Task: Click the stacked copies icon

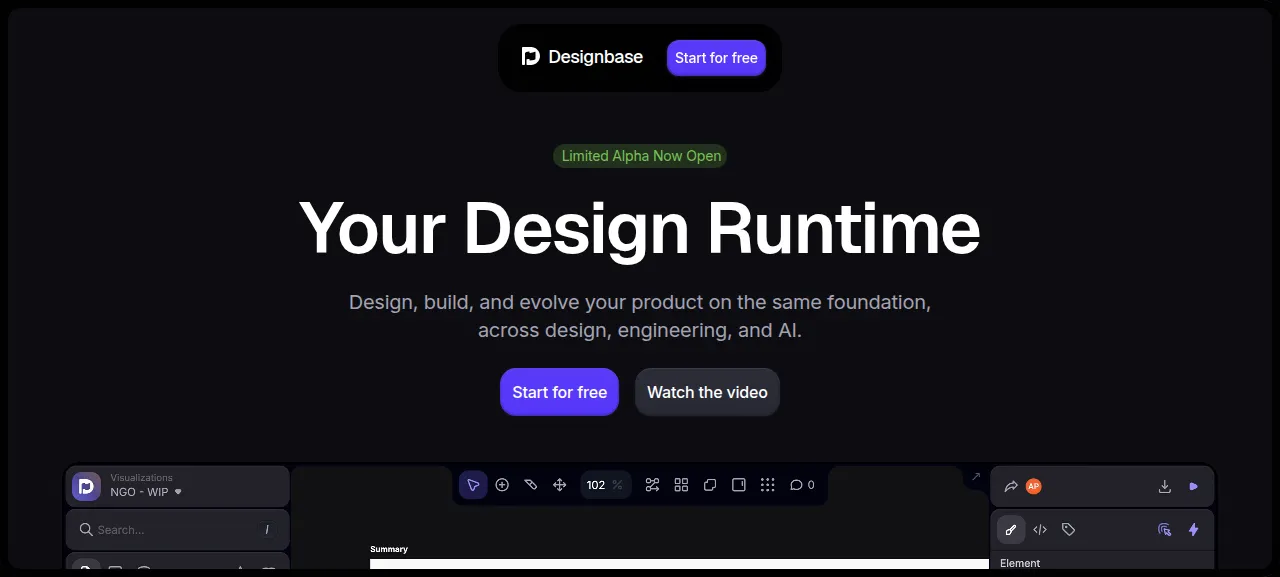Action: click(710, 485)
